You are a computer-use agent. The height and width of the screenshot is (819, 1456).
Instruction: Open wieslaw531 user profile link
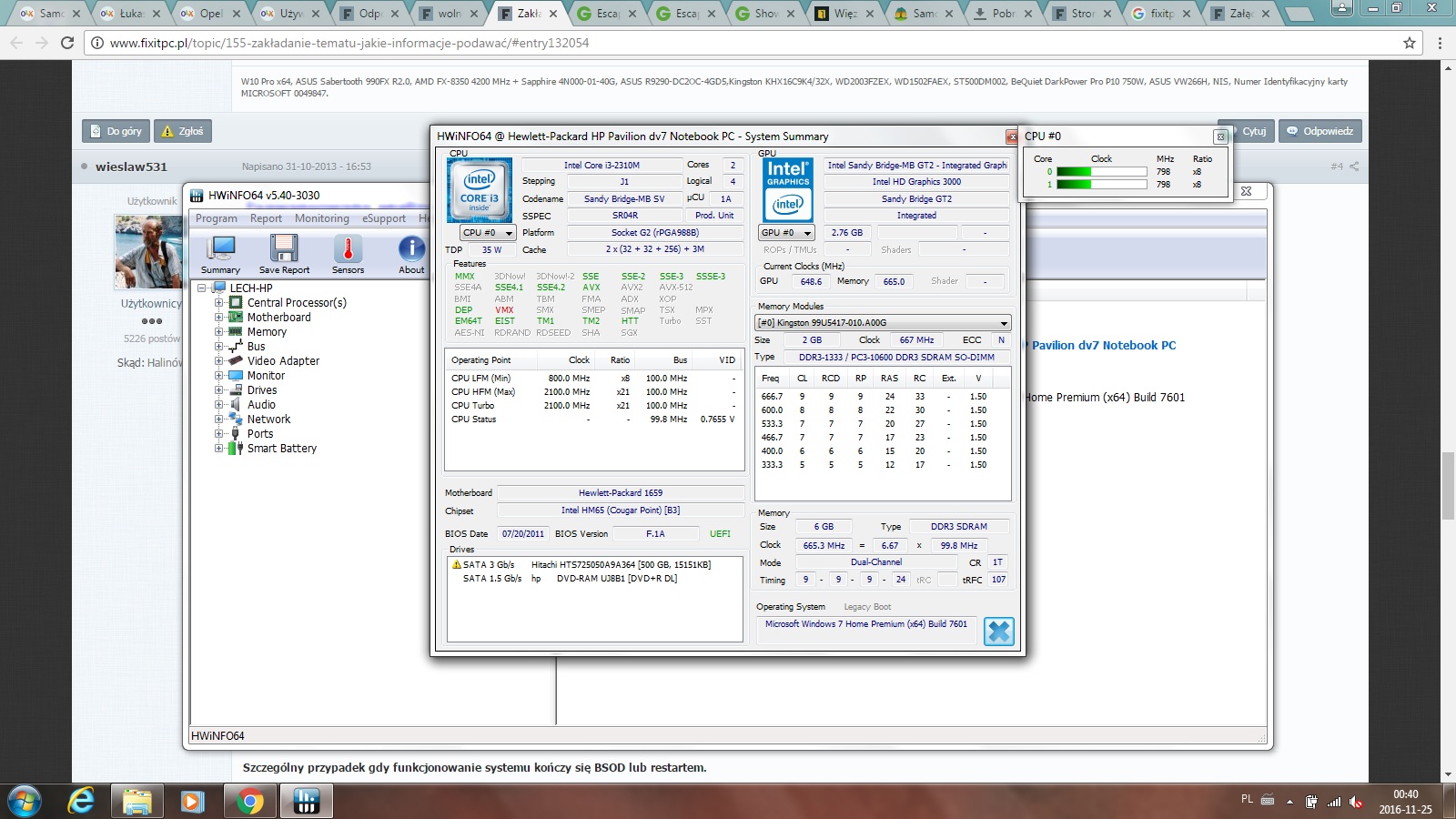[131, 167]
